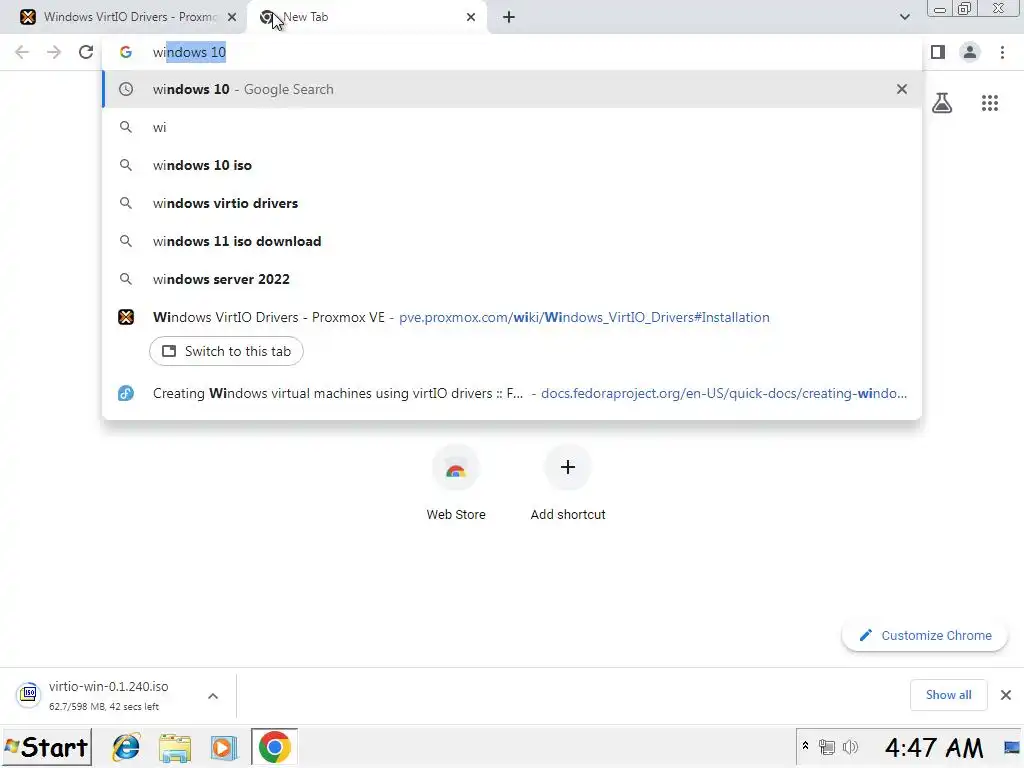The image size is (1024, 768).
Task: Select 'windows 11 iso download' suggestion
Action: coord(512,241)
